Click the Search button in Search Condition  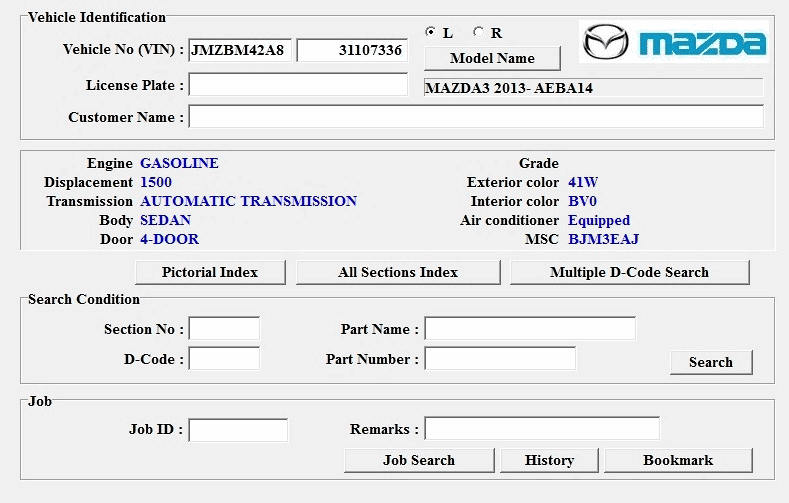coord(711,362)
